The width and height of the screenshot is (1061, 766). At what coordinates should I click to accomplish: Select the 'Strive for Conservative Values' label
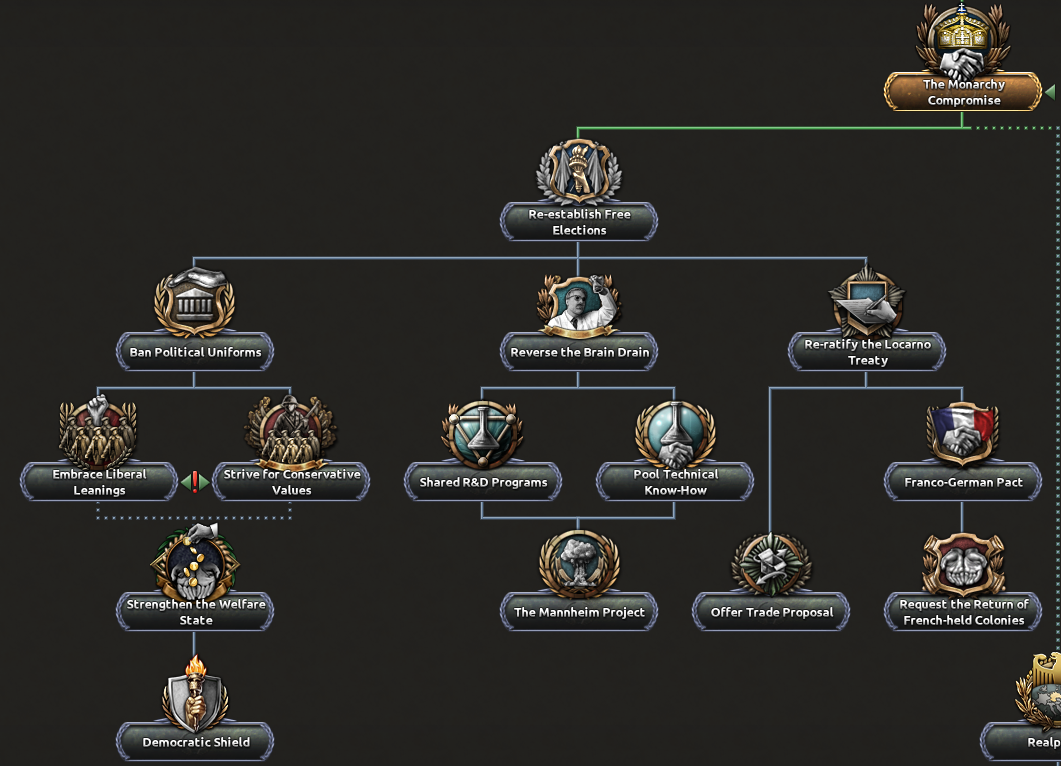pos(291,482)
